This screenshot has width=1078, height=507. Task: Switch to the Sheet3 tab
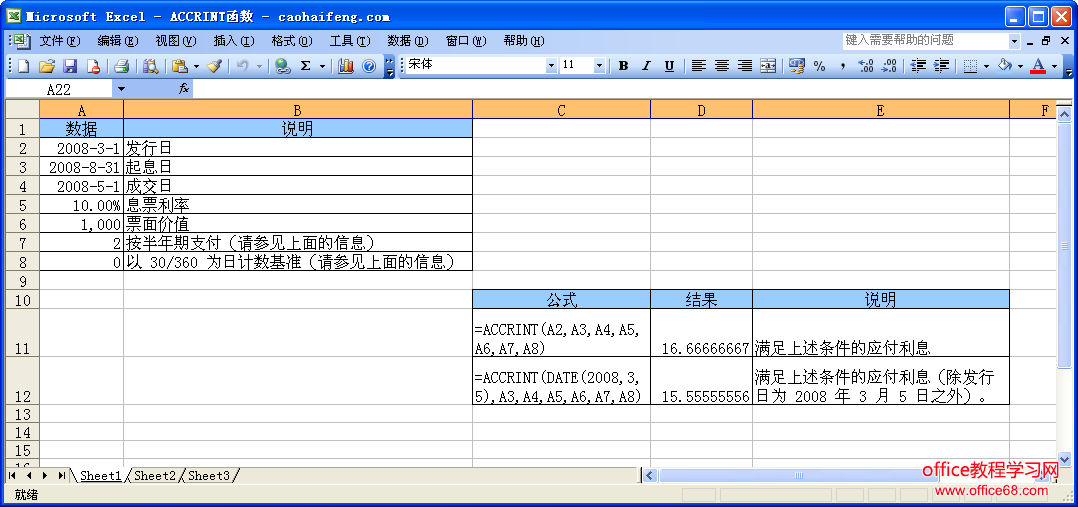209,475
